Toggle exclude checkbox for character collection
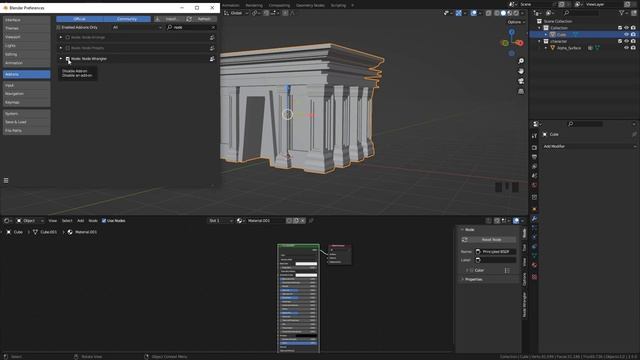This screenshot has height=360, width=640. click(620, 41)
